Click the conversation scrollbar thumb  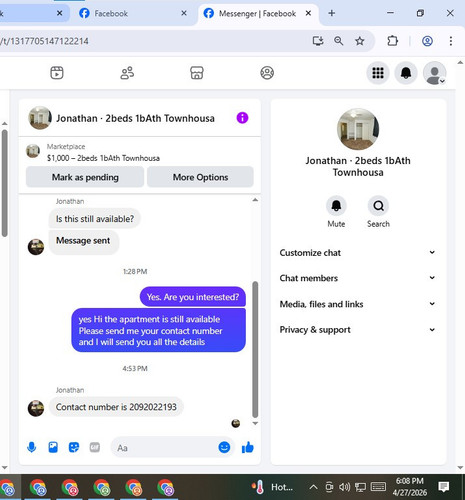coord(255,350)
